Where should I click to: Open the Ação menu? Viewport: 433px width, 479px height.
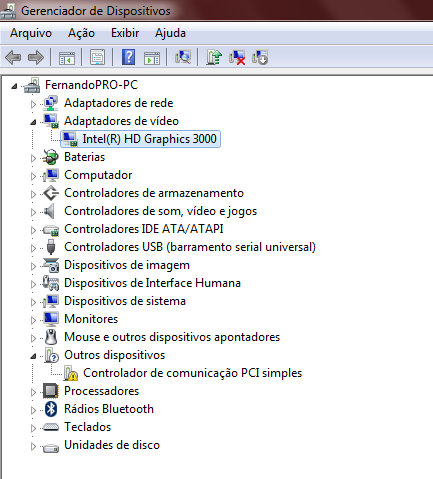click(x=81, y=33)
